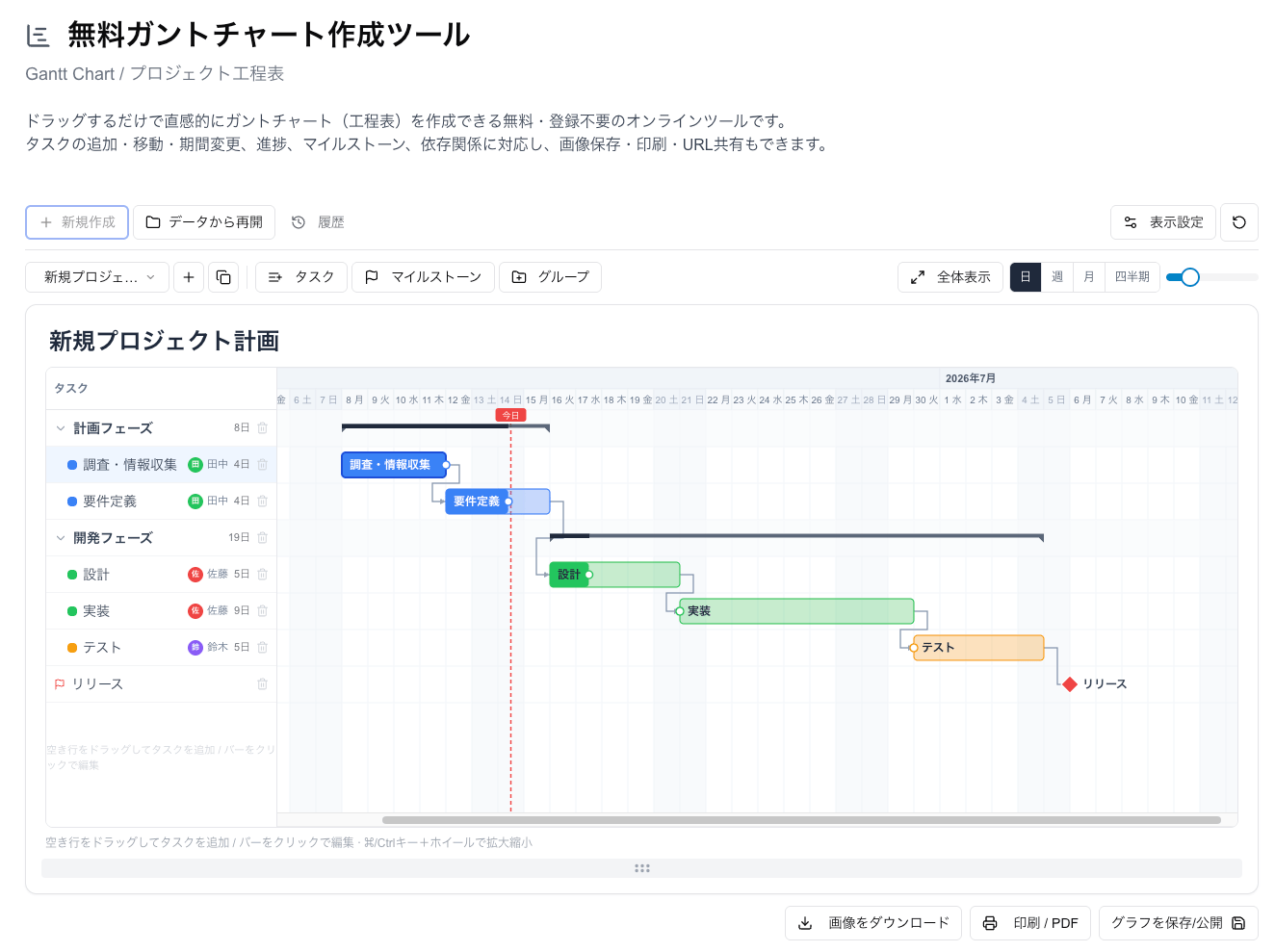This screenshot has width=1275, height=952.
Task: Delete 開発フェーズ row via trash icon
Action: click(x=262, y=538)
